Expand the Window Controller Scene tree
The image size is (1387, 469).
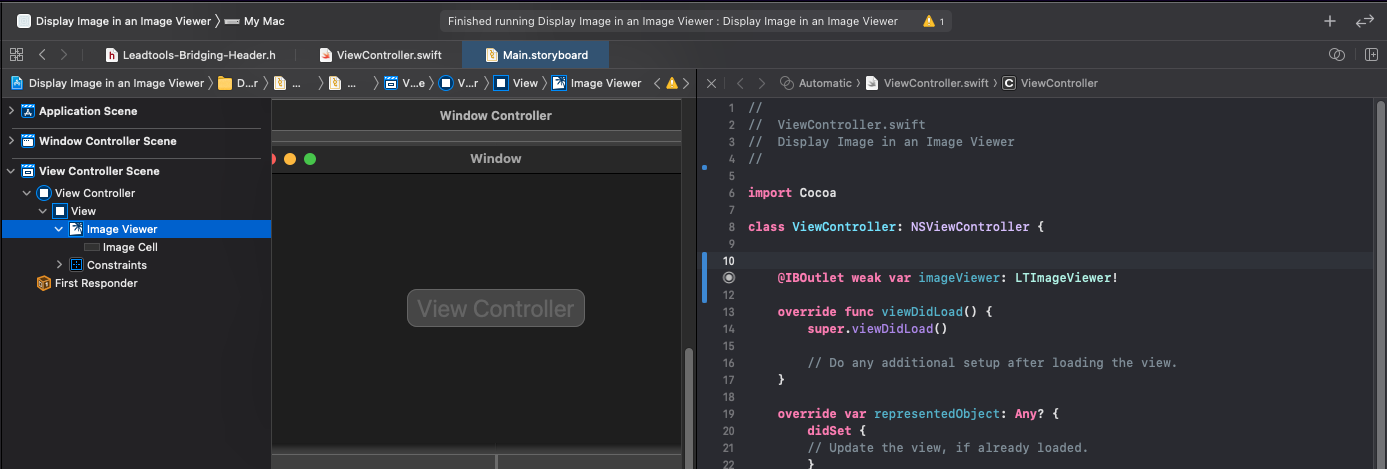tap(12, 141)
